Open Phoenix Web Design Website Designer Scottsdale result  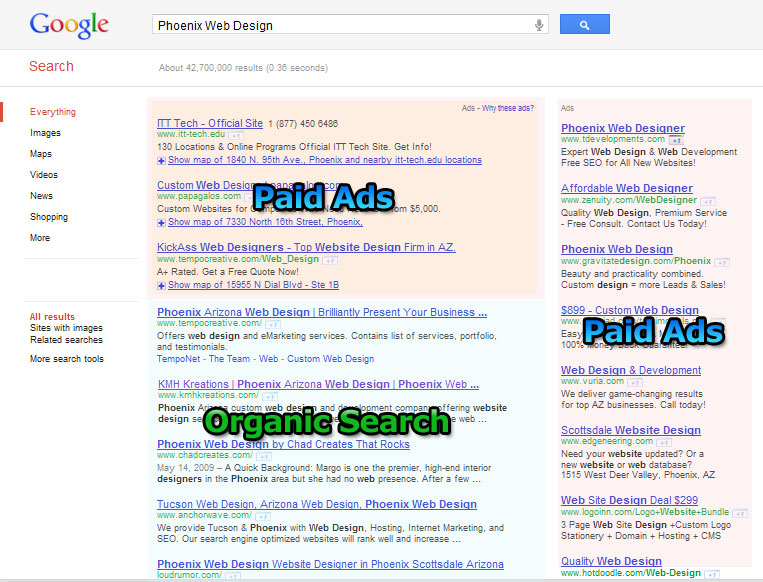(x=330, y=564)
